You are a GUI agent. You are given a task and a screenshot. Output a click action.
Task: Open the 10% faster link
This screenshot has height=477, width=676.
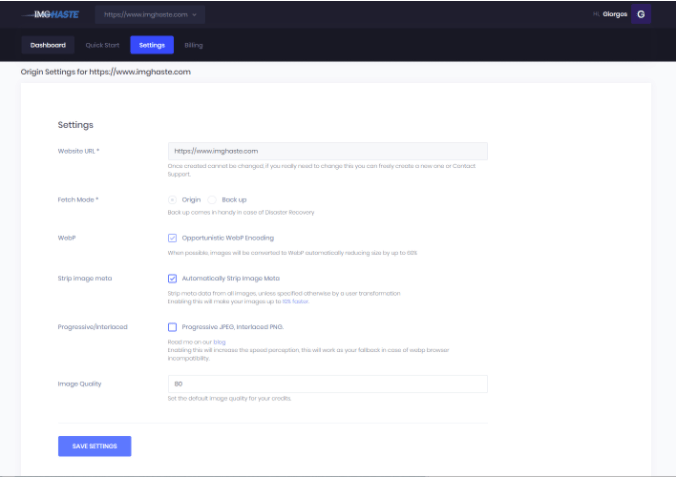pos(295,301)
